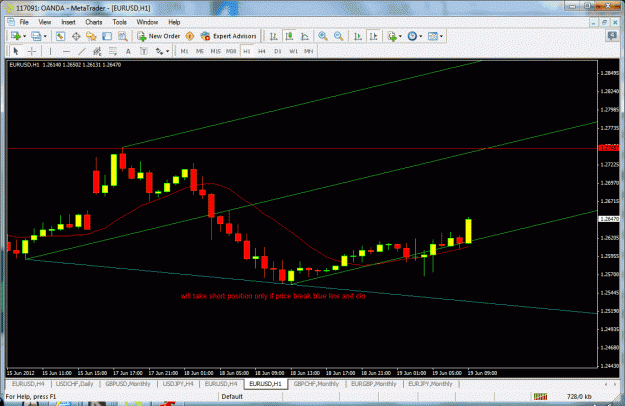The image size is (625, 406).
Task: Click the current price label 1.26470
Action: [609, 219]
